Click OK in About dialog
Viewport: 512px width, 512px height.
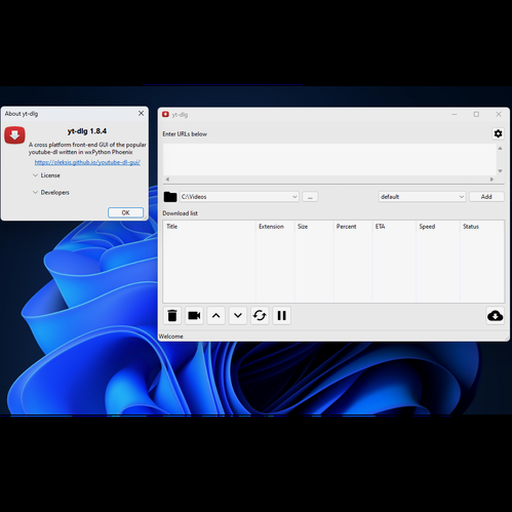[126, 213]
